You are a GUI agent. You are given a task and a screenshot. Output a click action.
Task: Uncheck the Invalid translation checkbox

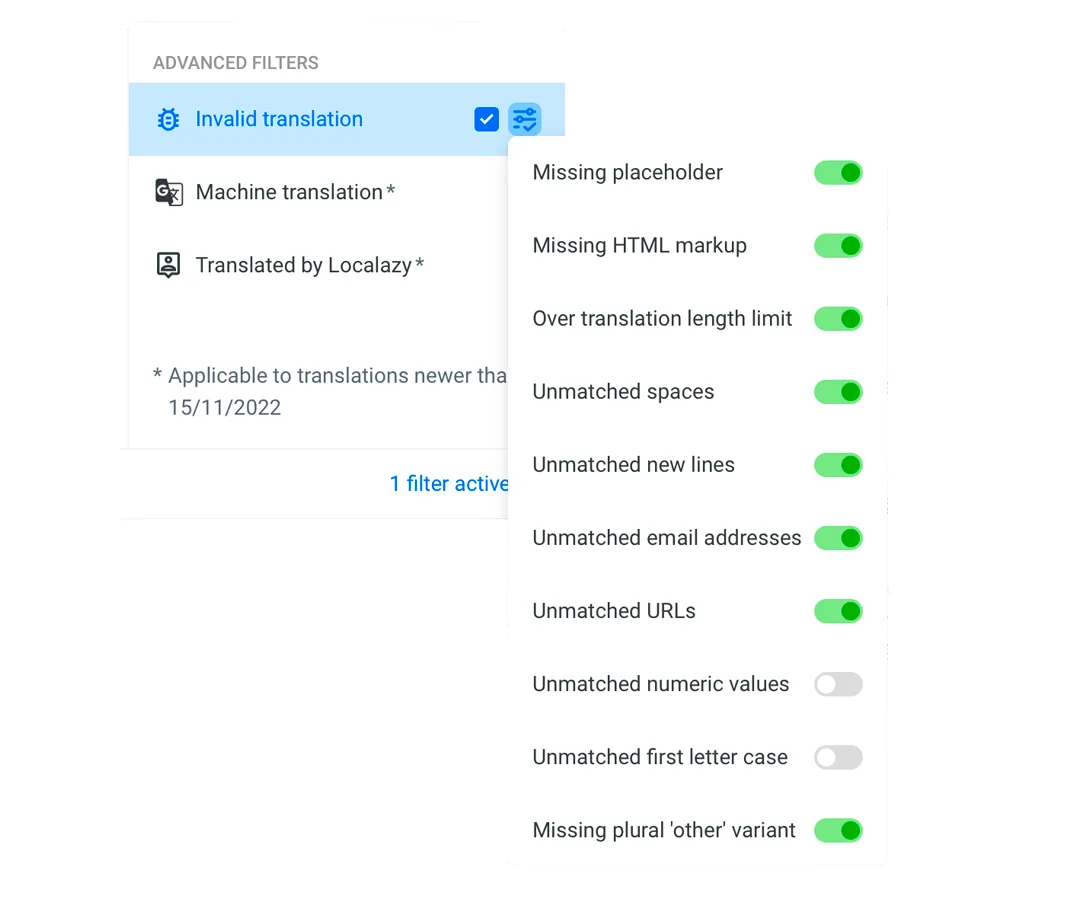486,120
